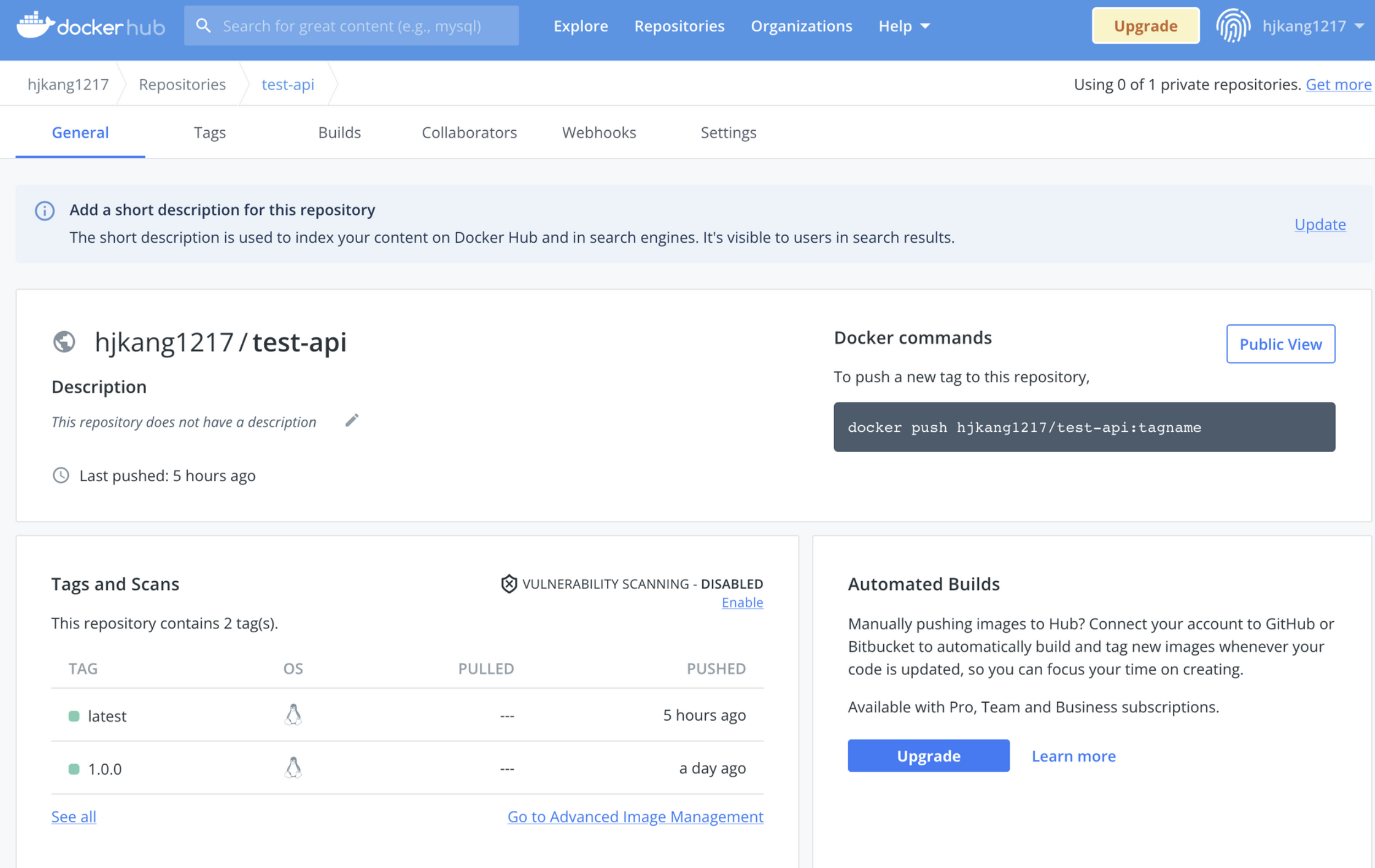Click the 'a day ago' pushed cell
The height and width of the screenshot is (868, 1375).
point(712,768)
